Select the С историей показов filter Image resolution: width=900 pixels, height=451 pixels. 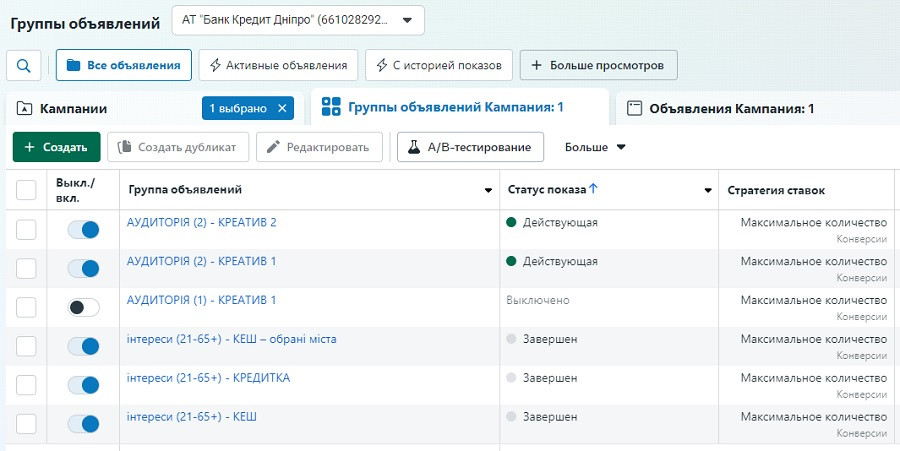pos(439,65)
